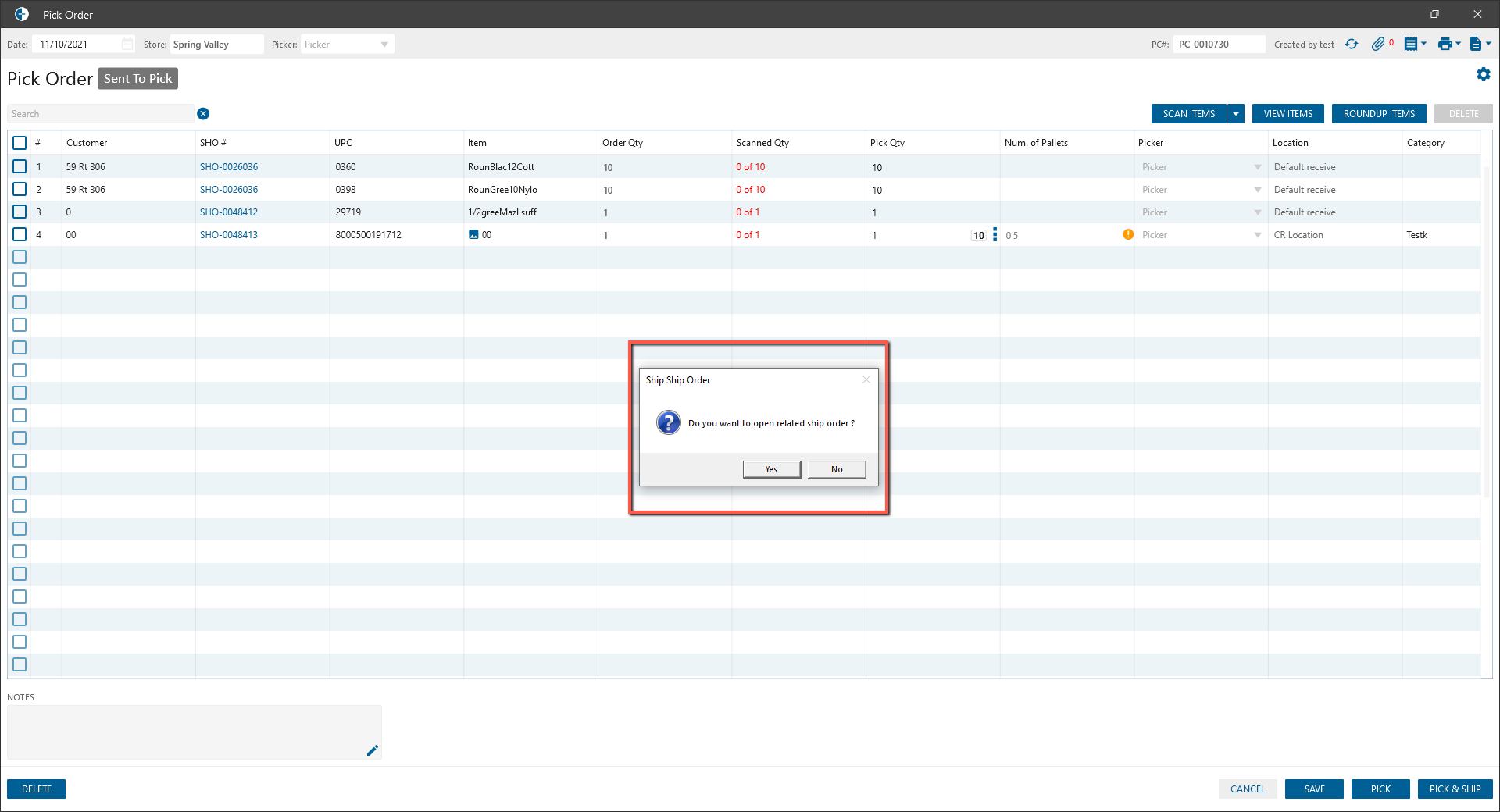
Task: Click Yes in the Ship Ship Order dialog
Action: [772, 469]
